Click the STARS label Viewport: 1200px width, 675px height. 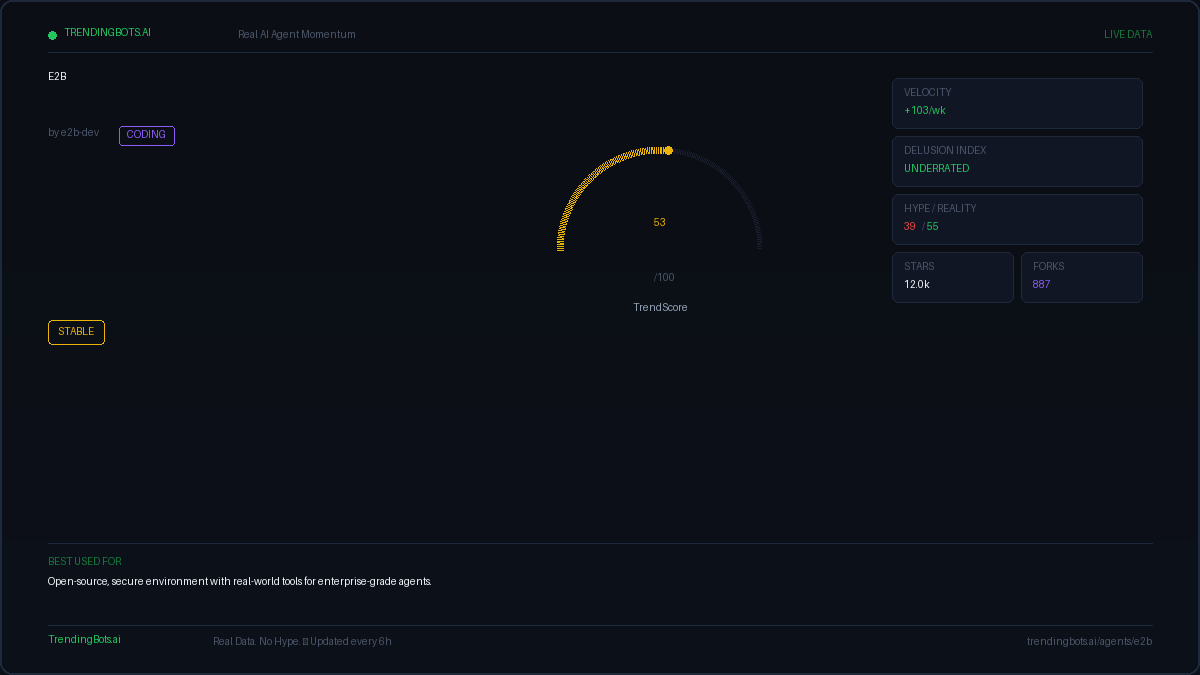pyautogui.click(x=919, y=267)
